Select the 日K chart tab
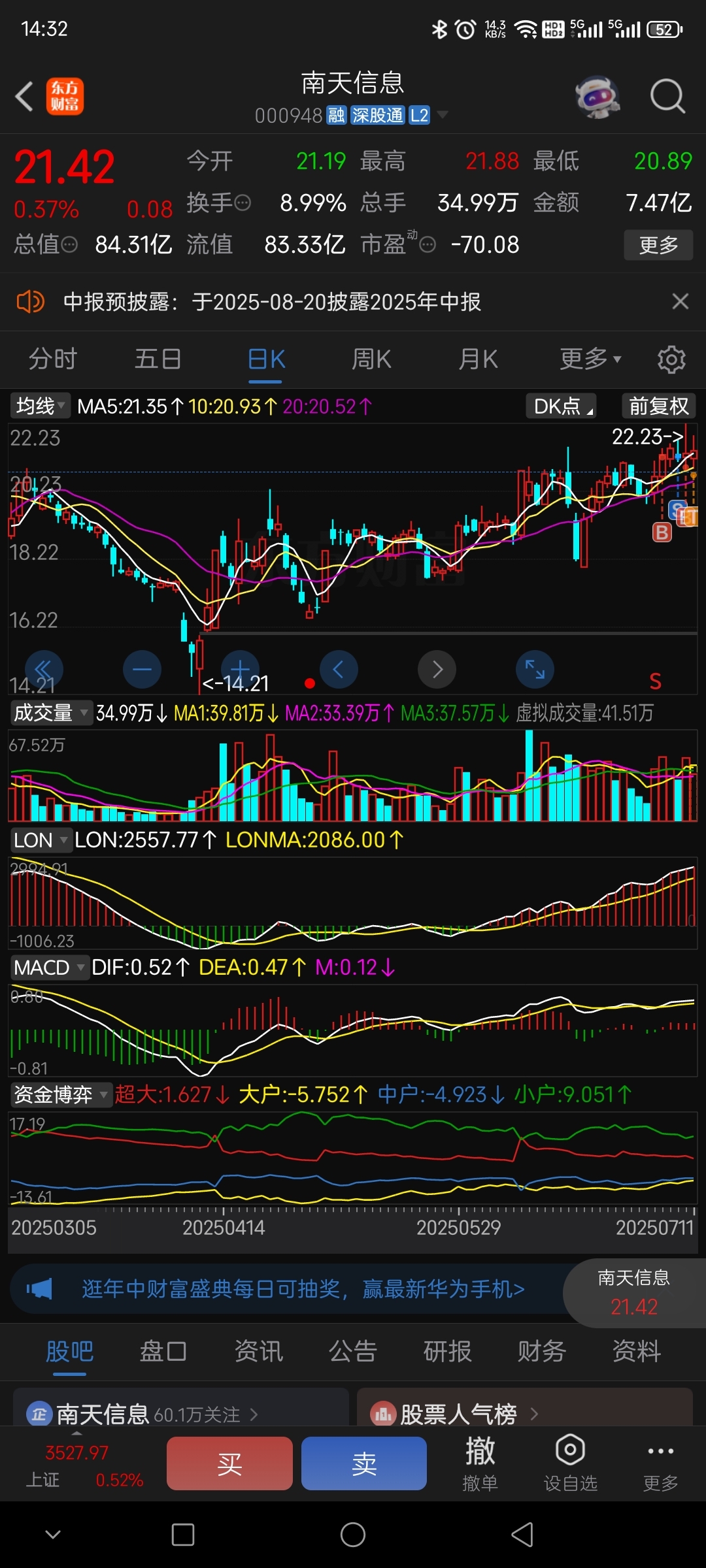Image resolution: width=706 pixels, height=1568 pixels. coord(266,359)
